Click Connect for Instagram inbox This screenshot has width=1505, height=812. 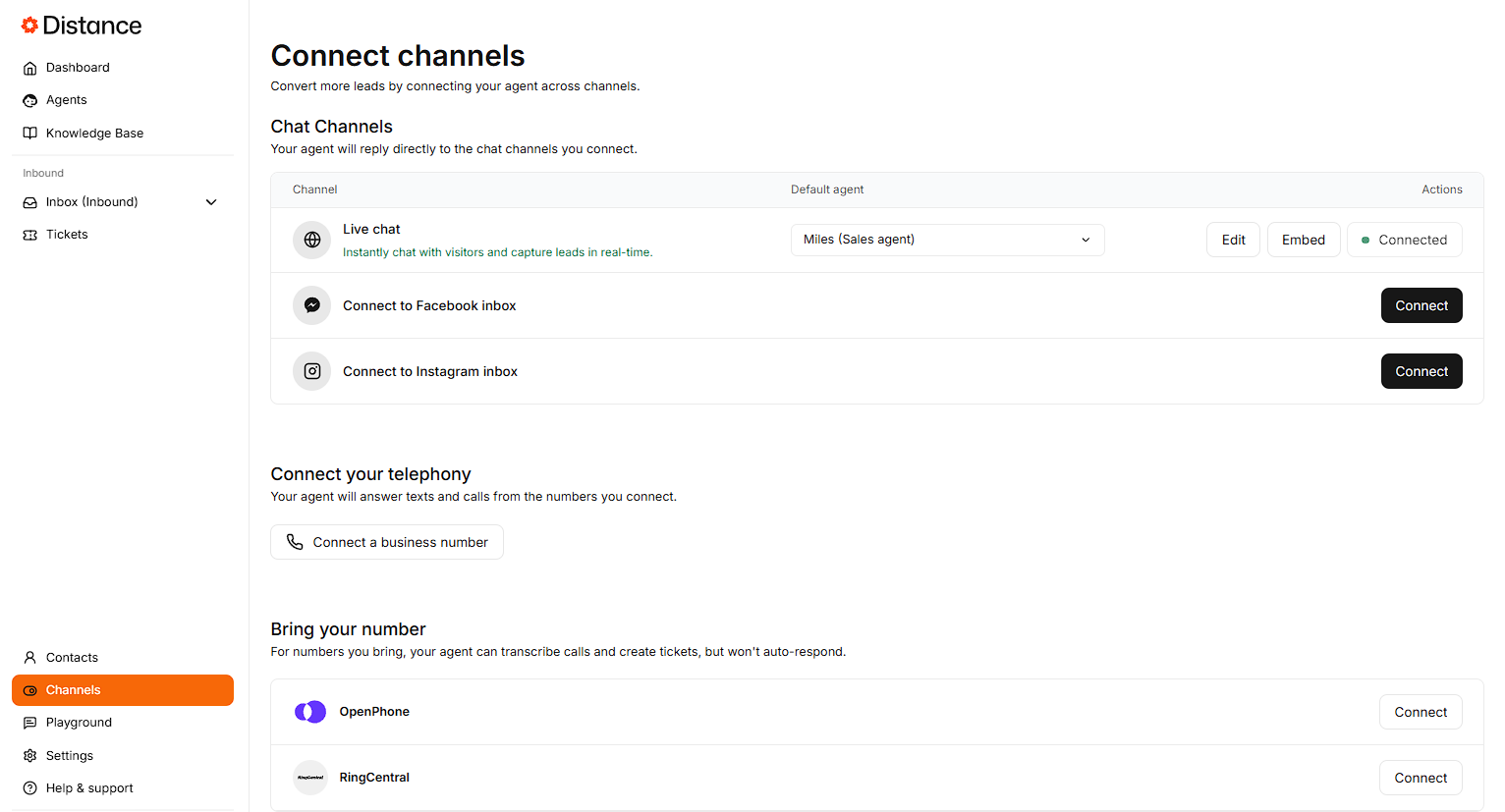(1421, 371)
